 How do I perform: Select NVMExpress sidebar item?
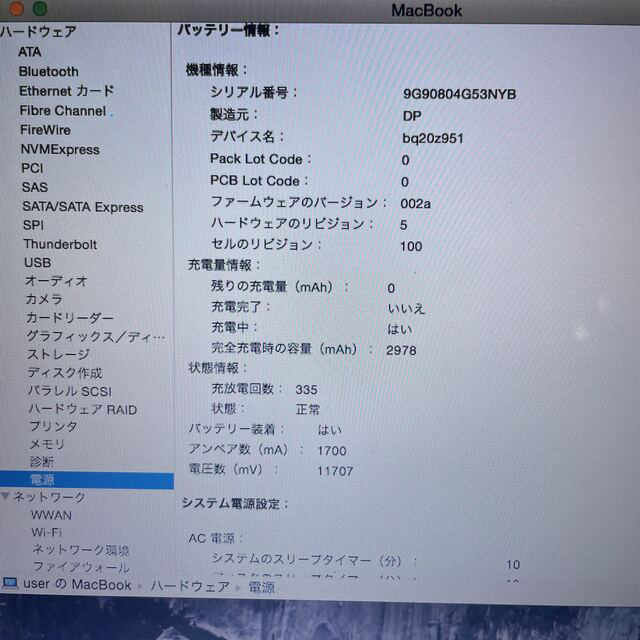(x=60, y=149)
